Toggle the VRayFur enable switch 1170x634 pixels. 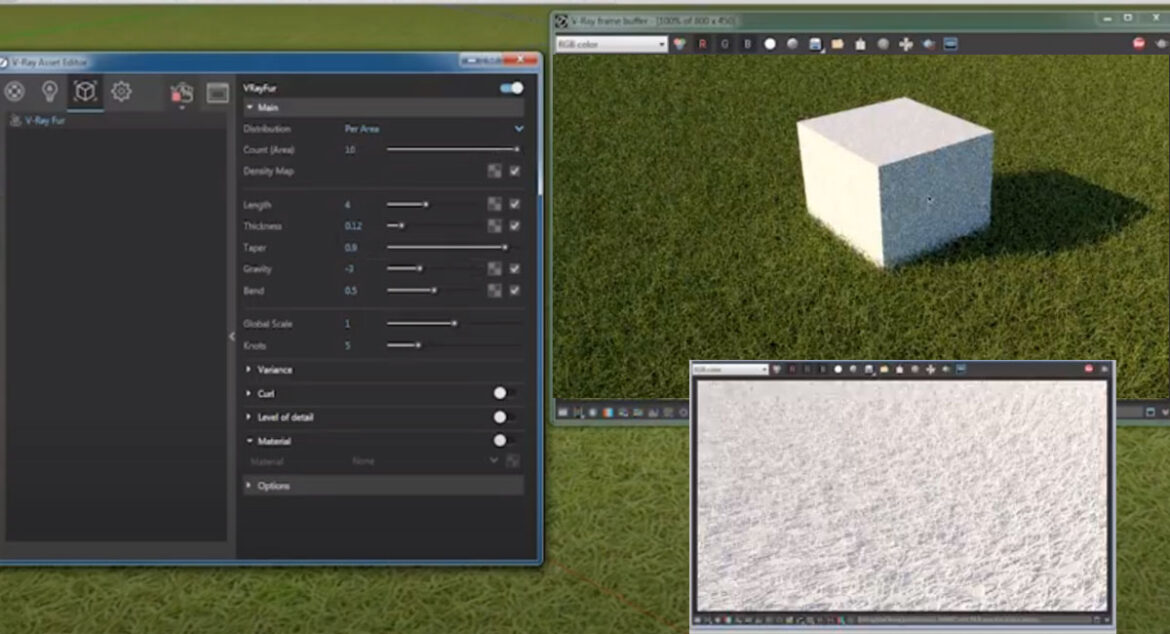tap(511, 88)
